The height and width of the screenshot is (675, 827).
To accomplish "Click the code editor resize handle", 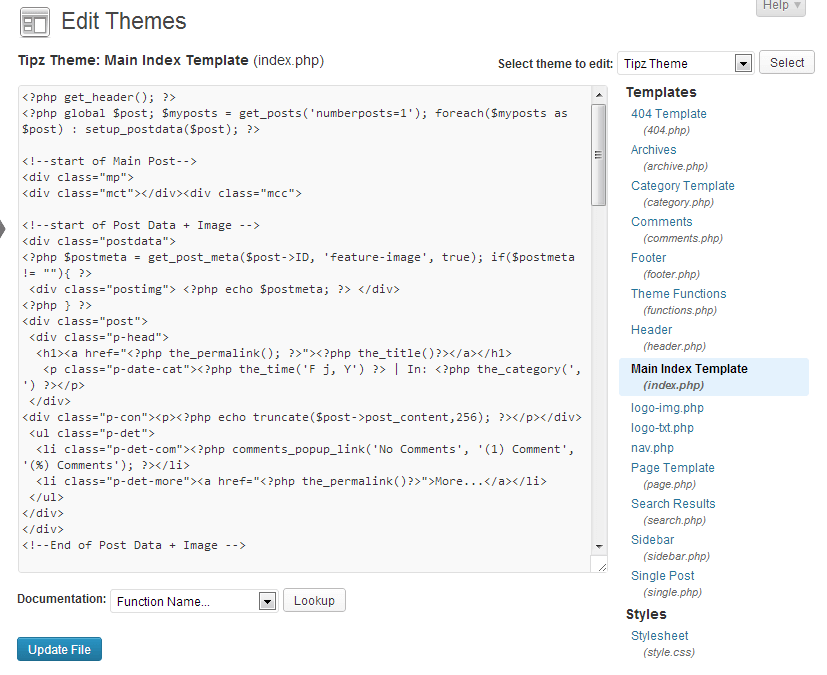I will pos(601,566).
